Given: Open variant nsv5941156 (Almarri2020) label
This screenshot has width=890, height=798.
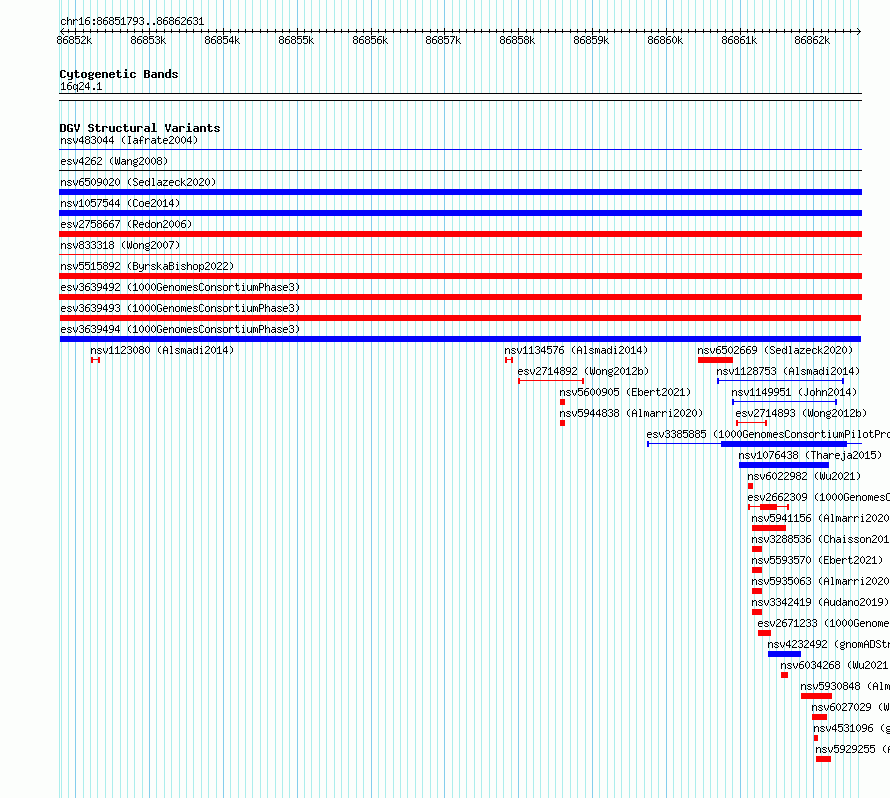Looking at the screenshot, I should tap(820, 518).
